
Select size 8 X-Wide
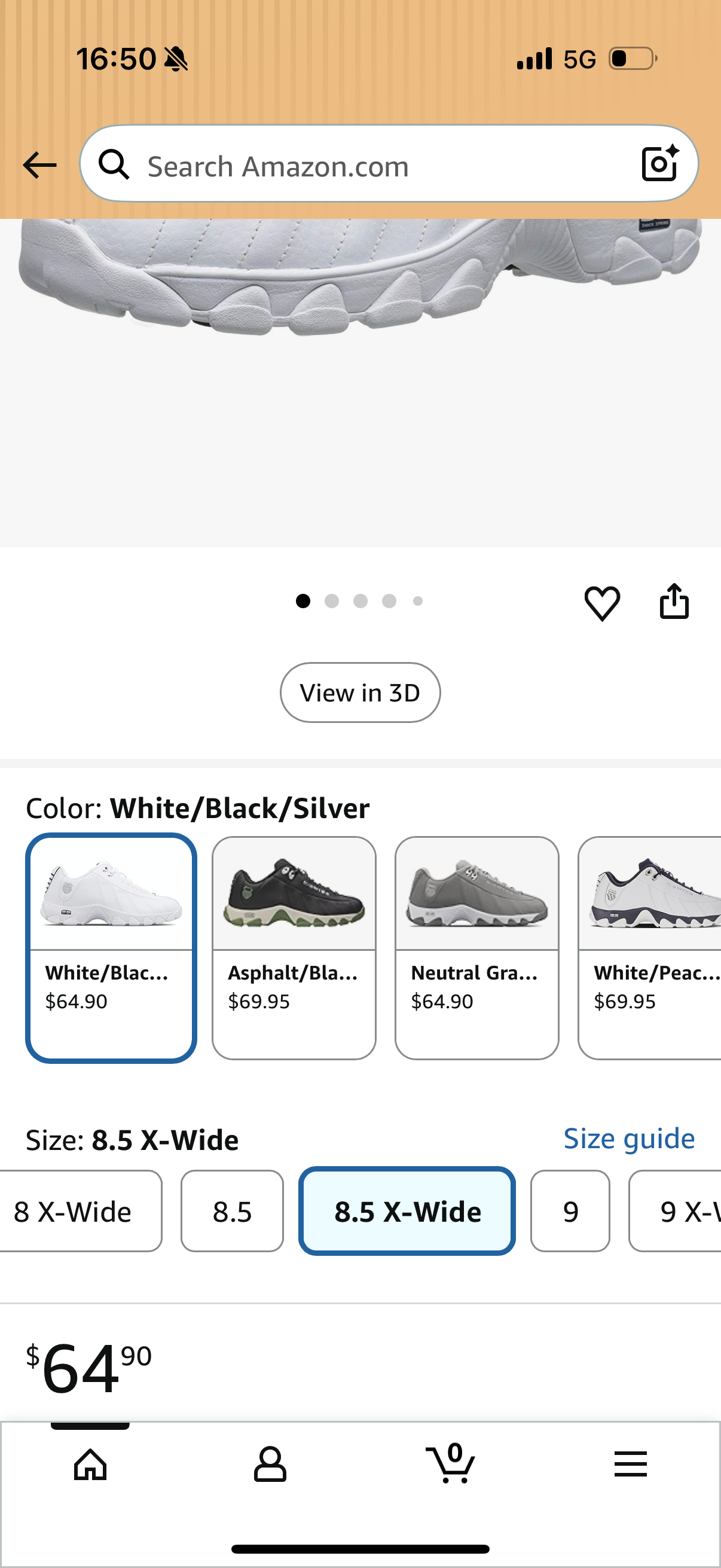click(80, 1211)
